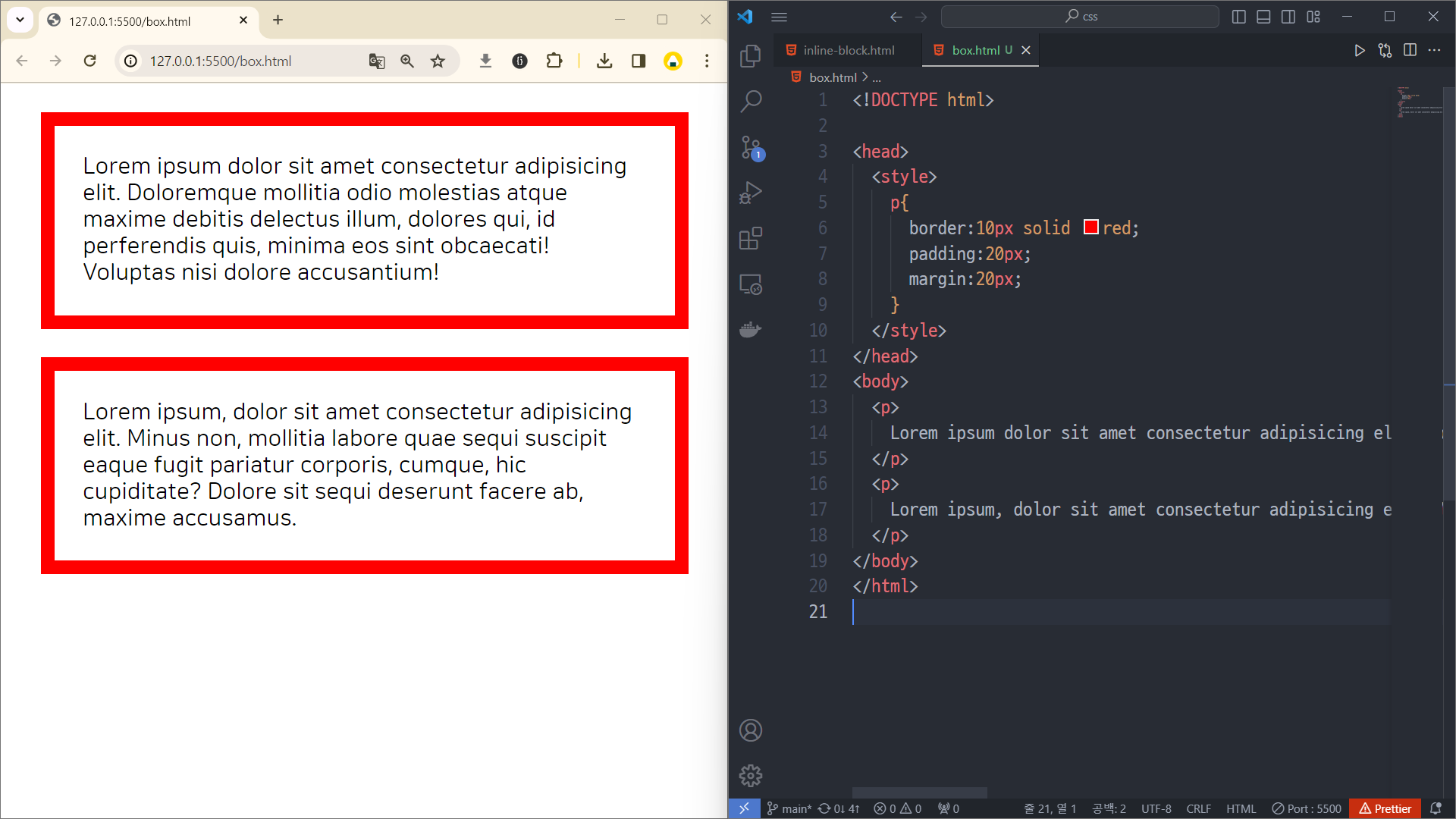The width and height of the screenshot is (1456, 819).
Task: Open the Search view in activity bar
Action: pyautogui.click(x=750, y=101)
